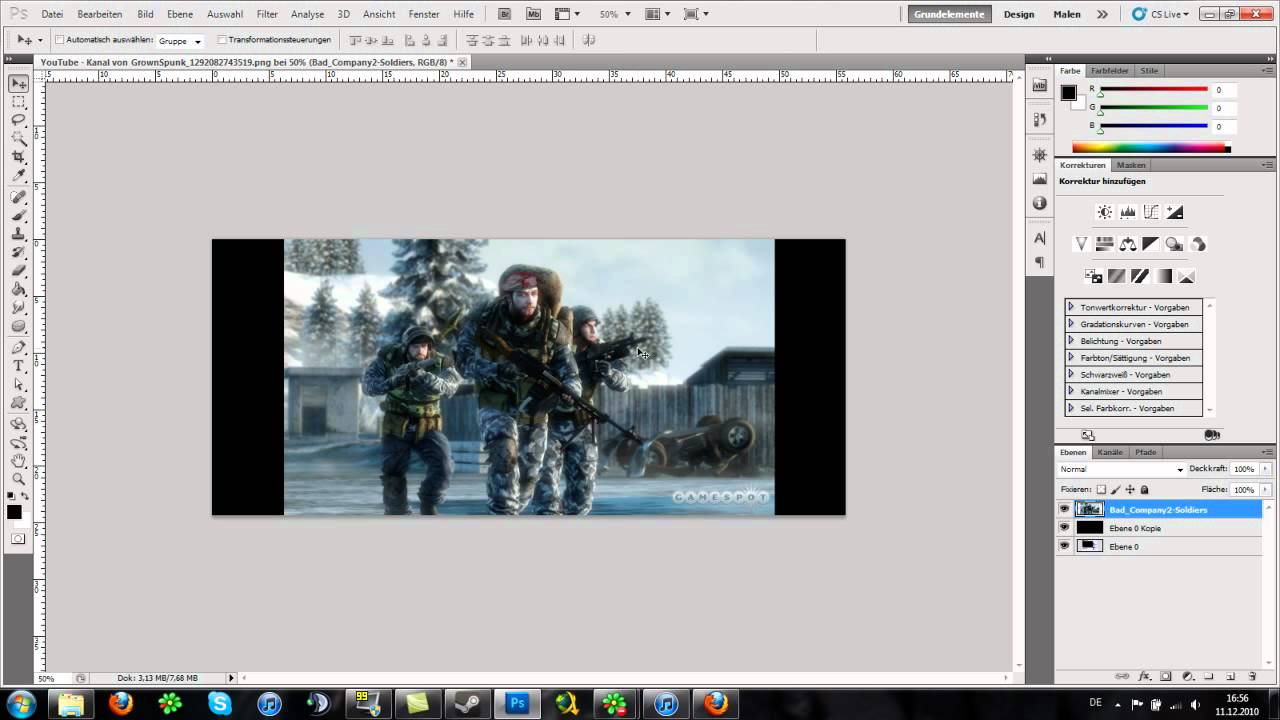
Task: Switch to the Farbfelder tab
Action: coord(1110,71)
